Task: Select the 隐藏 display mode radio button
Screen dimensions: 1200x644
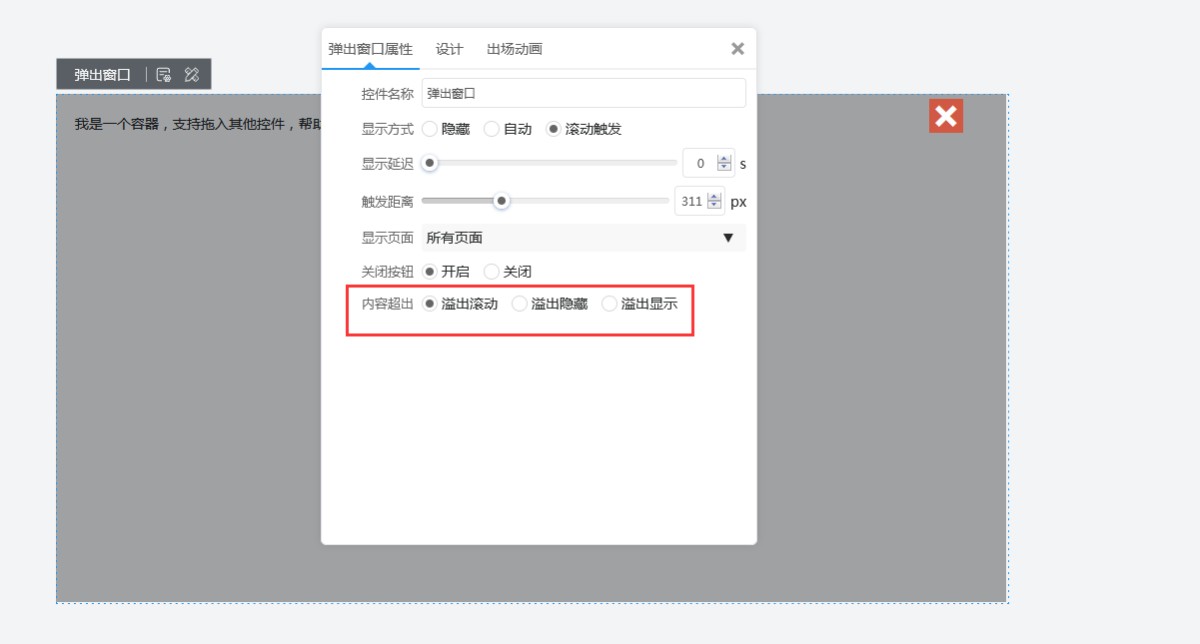Action: point(430,129)
